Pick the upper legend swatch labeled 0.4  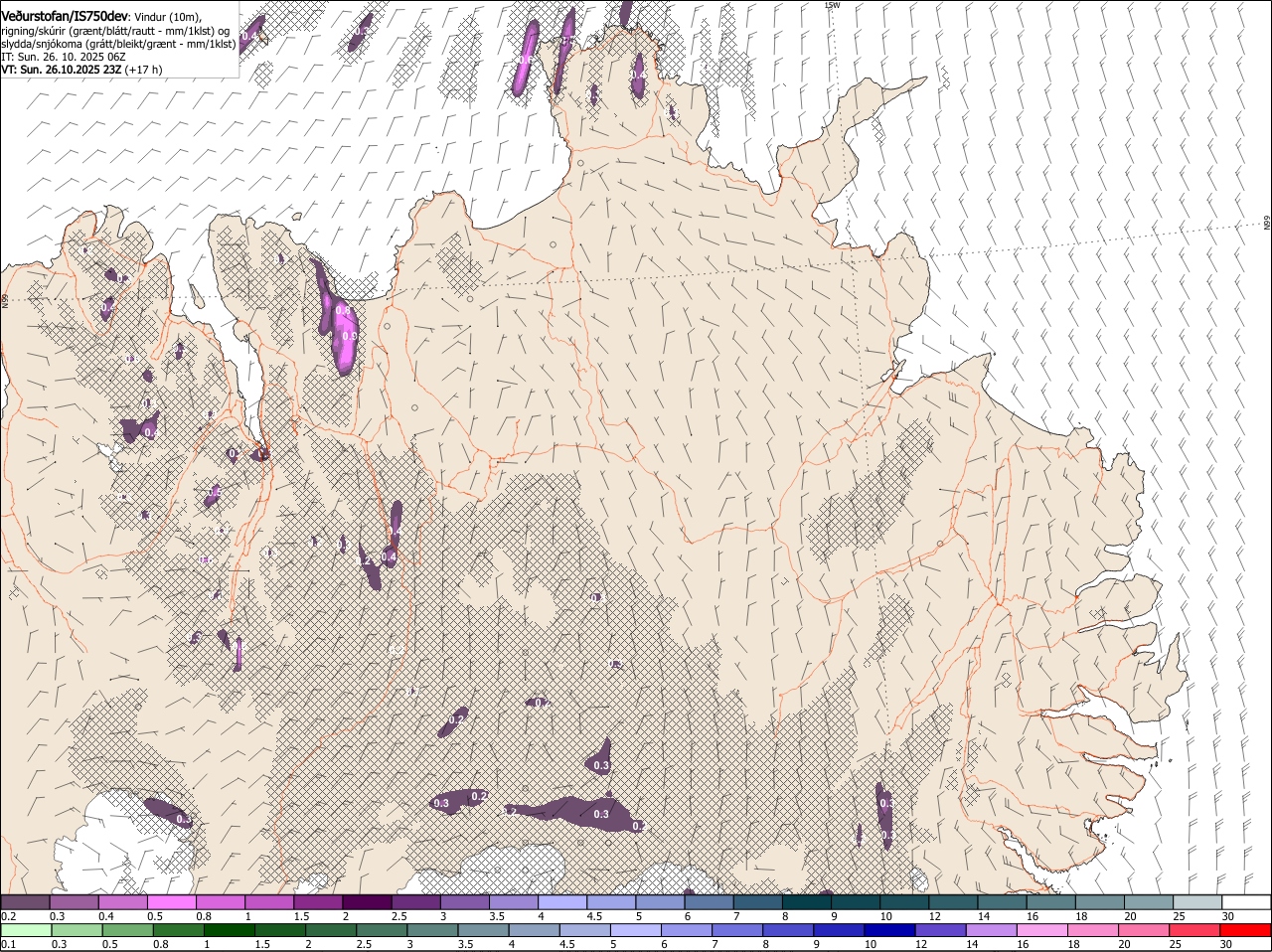pos(123,902)
